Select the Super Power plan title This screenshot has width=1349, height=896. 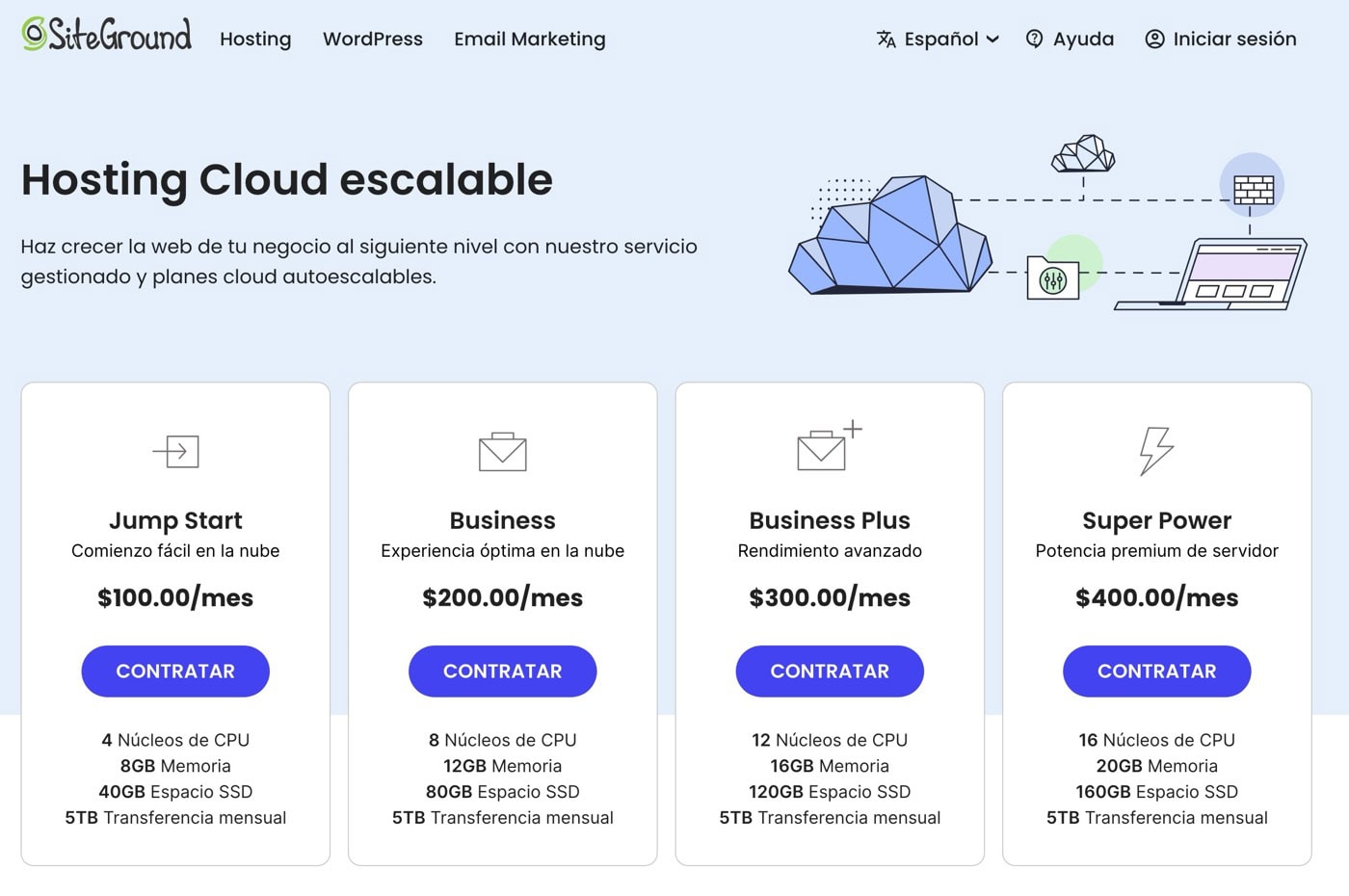tap(1157, 520)
